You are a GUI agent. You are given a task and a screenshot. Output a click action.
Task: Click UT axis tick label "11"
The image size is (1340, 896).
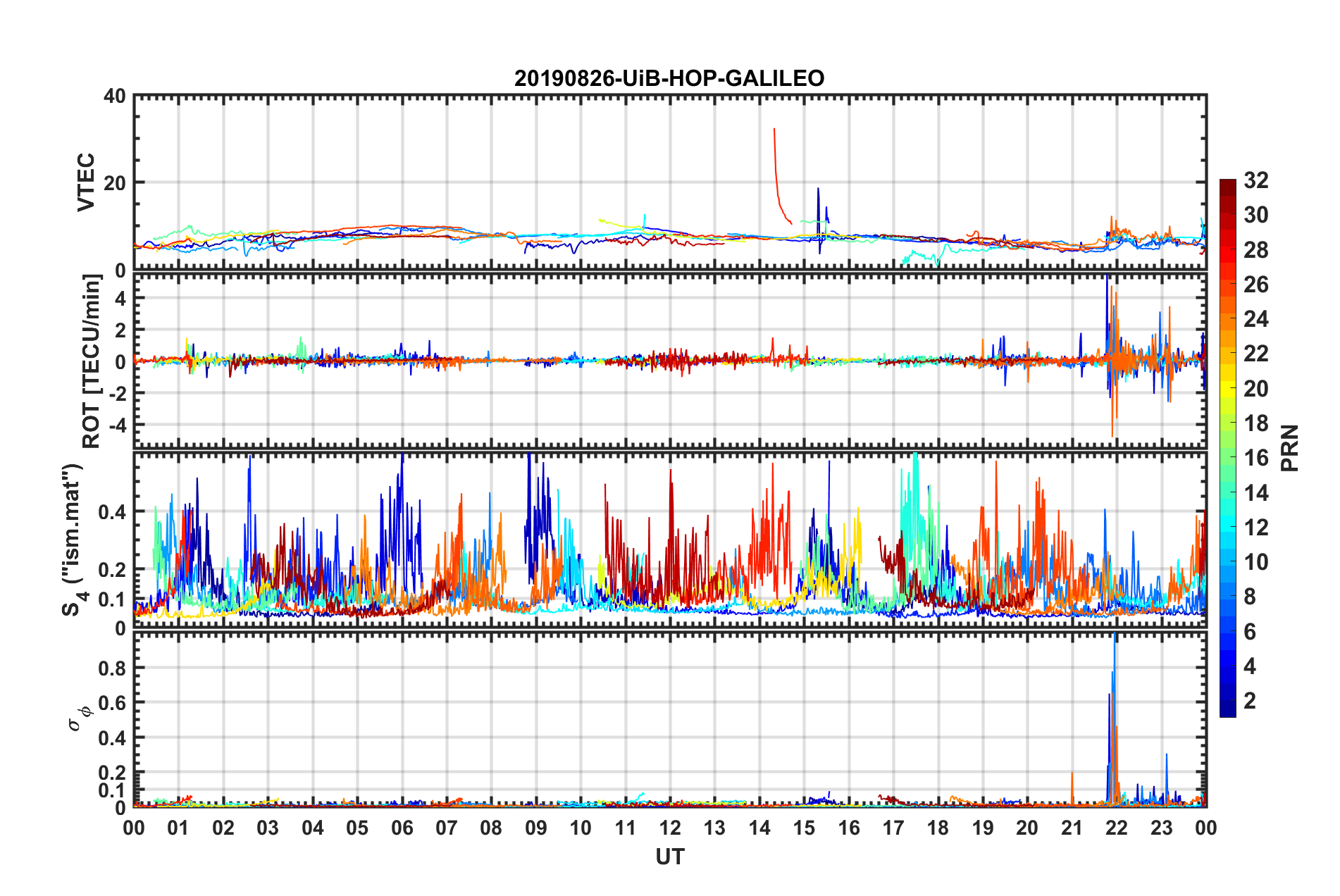[x=626, y=828]
